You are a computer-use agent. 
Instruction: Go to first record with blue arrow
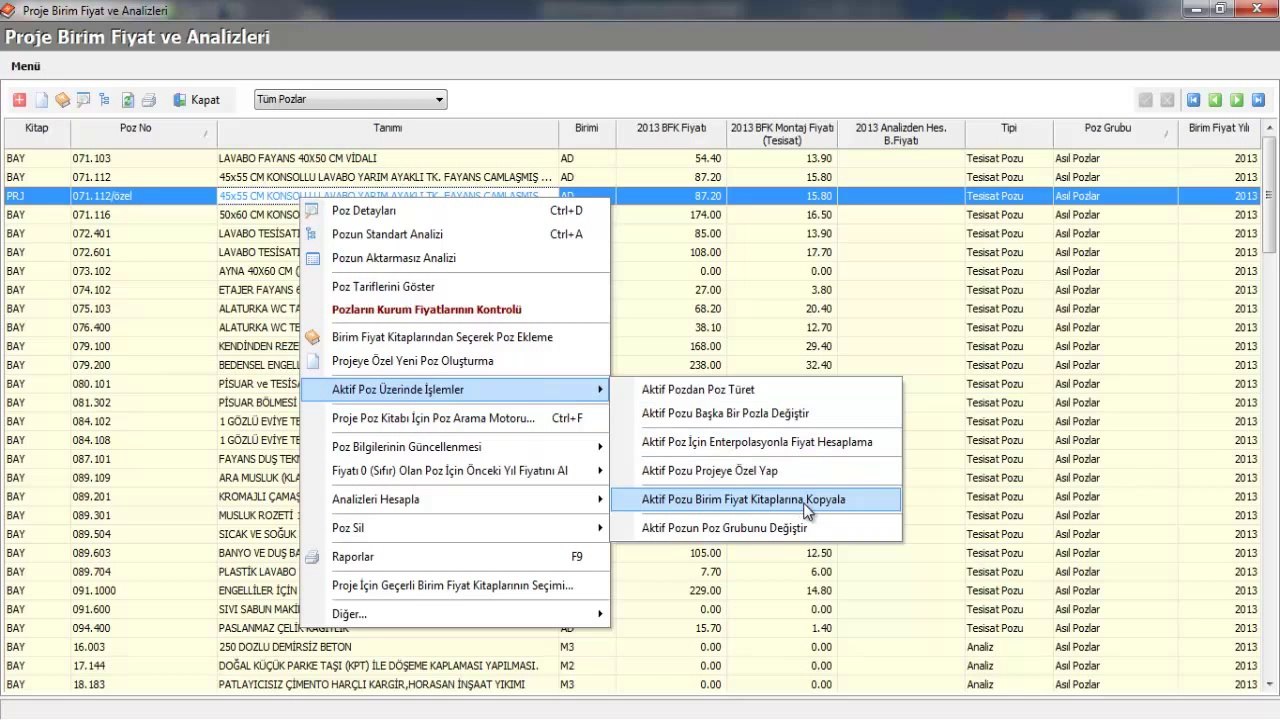coord(1193,100)
